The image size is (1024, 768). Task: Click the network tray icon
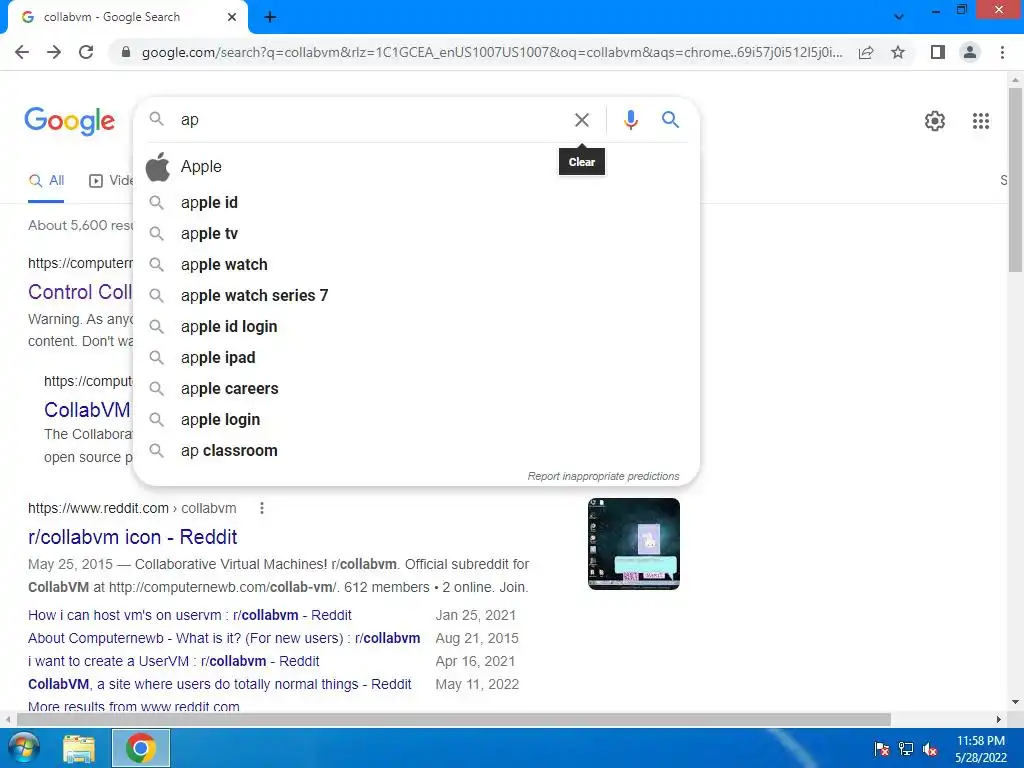coord(906,749)
